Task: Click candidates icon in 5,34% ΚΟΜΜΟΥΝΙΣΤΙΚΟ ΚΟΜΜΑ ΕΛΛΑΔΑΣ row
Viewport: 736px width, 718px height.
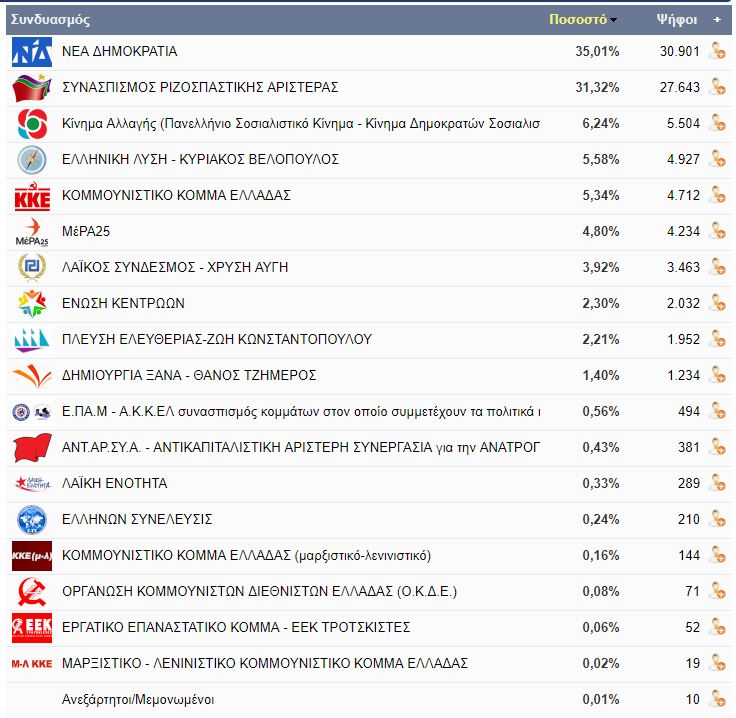Action: point(717,195)
